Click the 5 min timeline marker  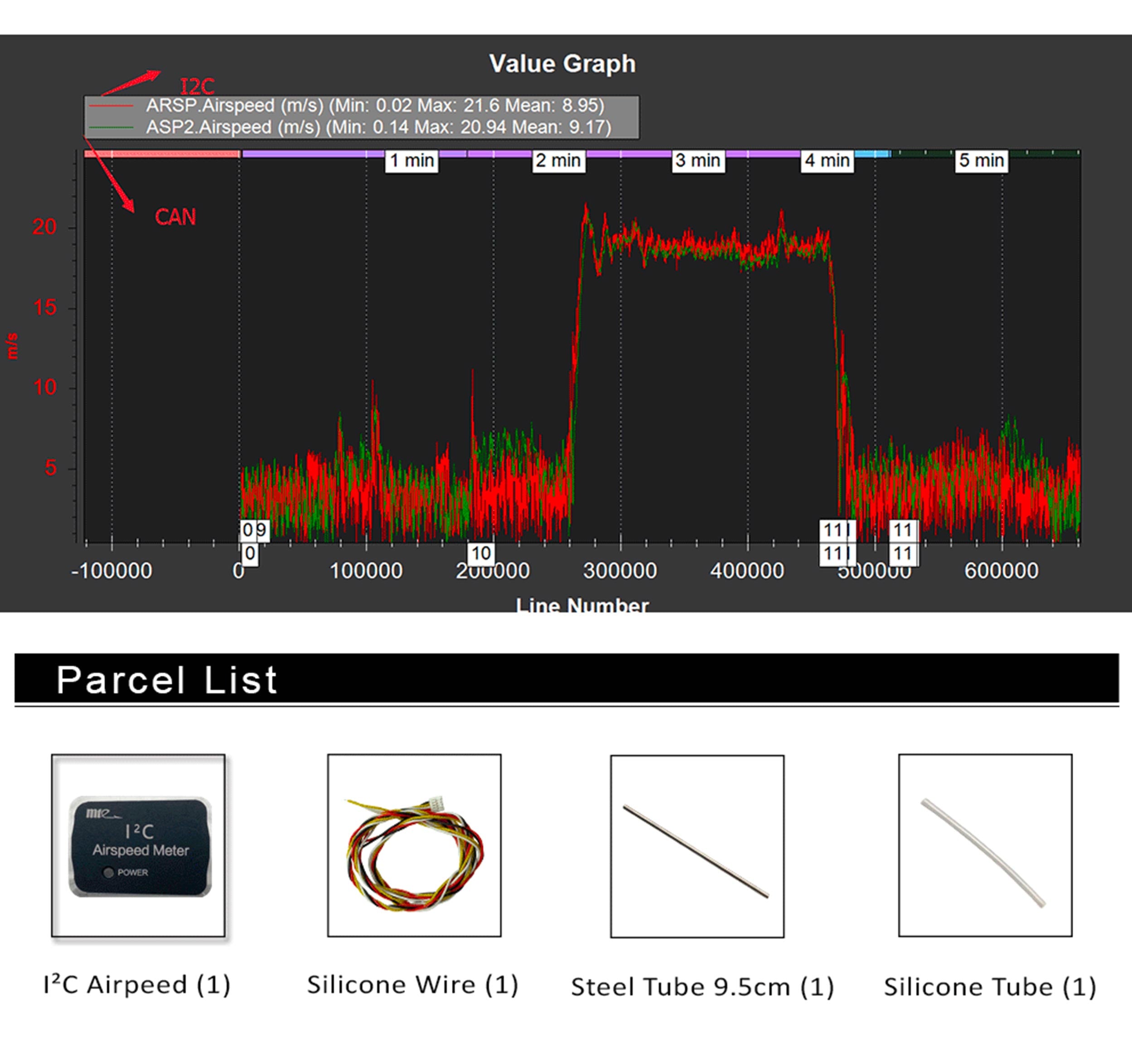[x=981, y=160]
